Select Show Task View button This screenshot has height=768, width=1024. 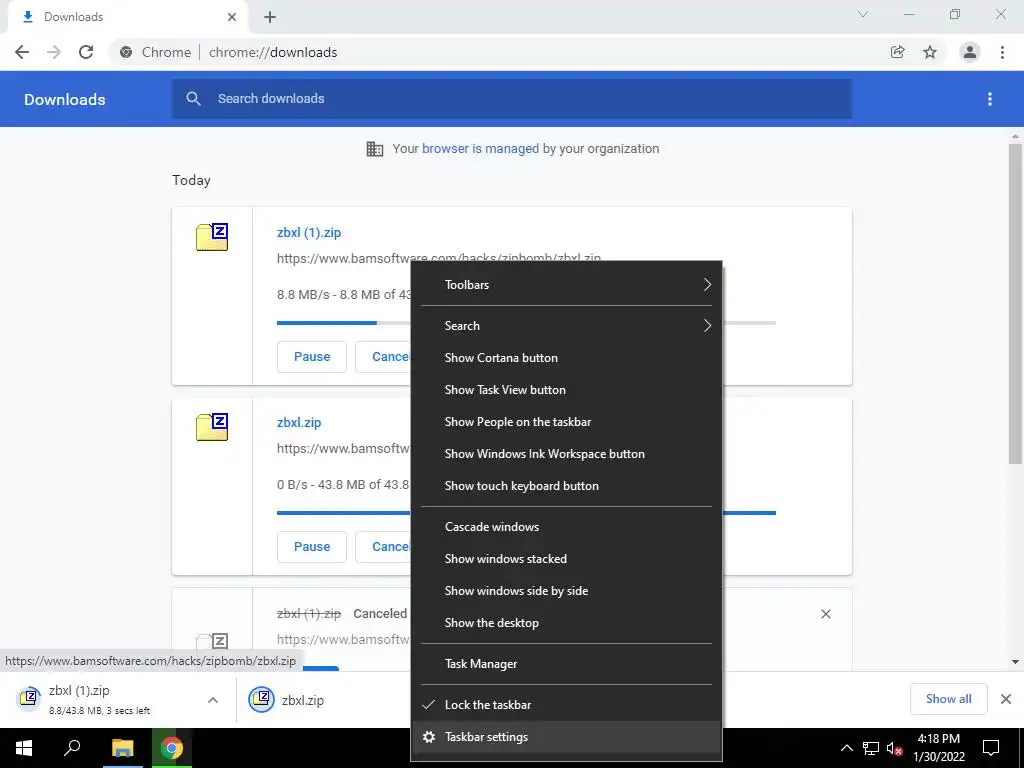[566, 390]
